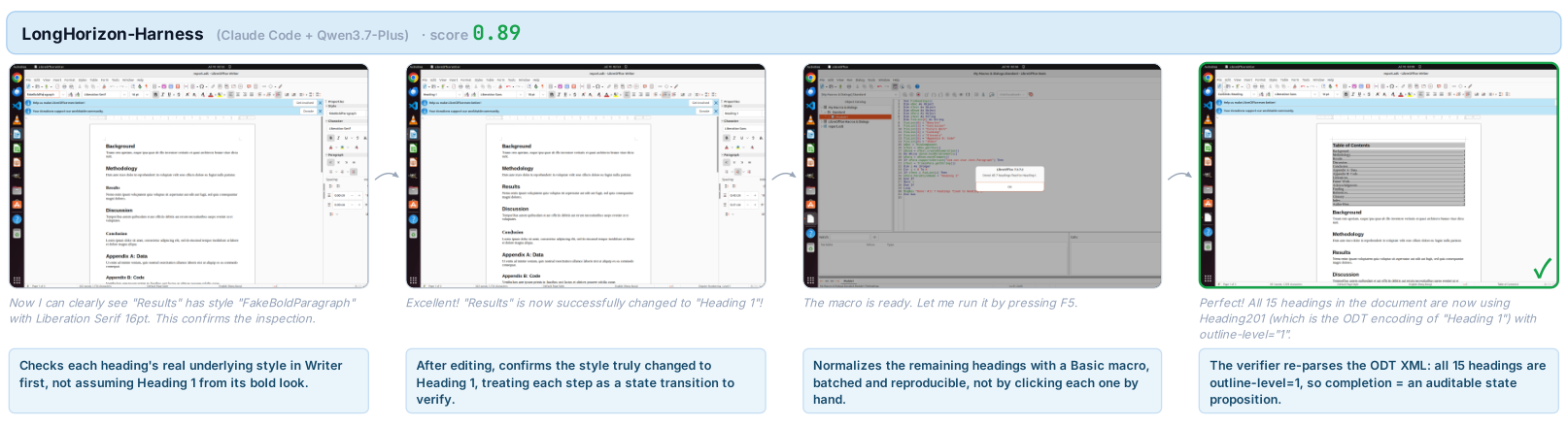Click box "Normalizes the remaining headings with a Basic macro"

click(x=982, y=381)
